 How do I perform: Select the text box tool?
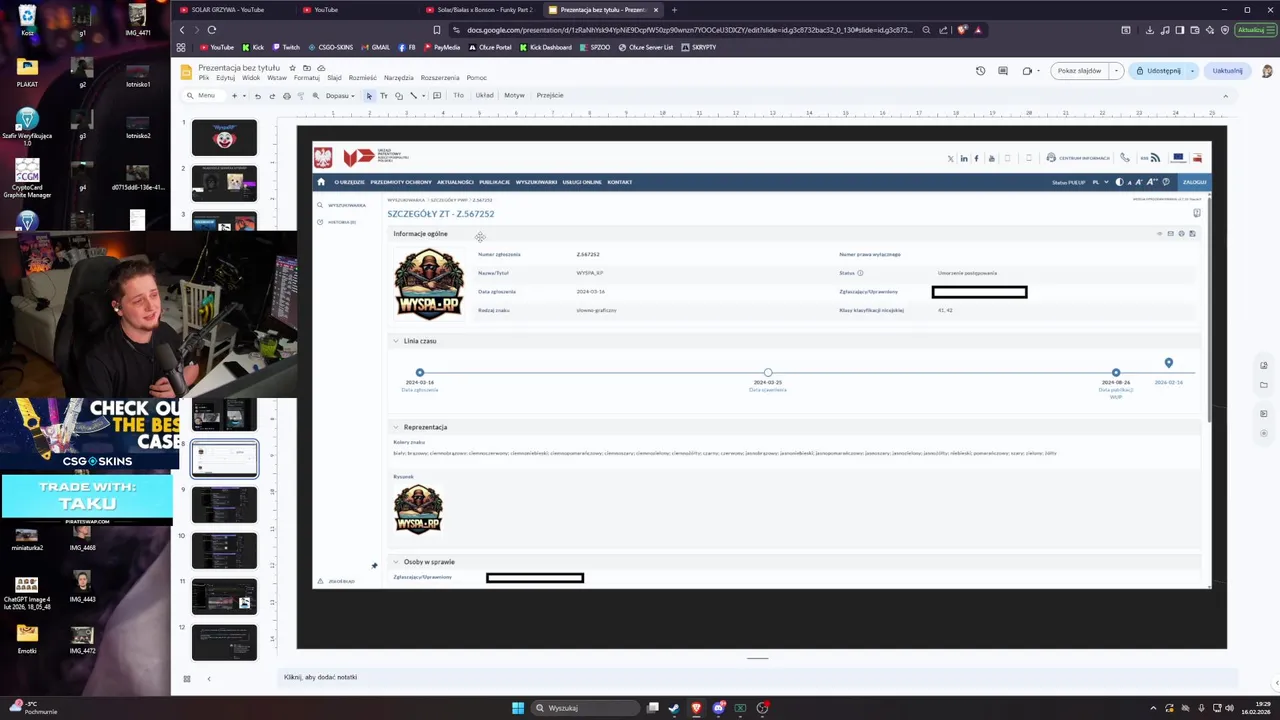[384, 96]
